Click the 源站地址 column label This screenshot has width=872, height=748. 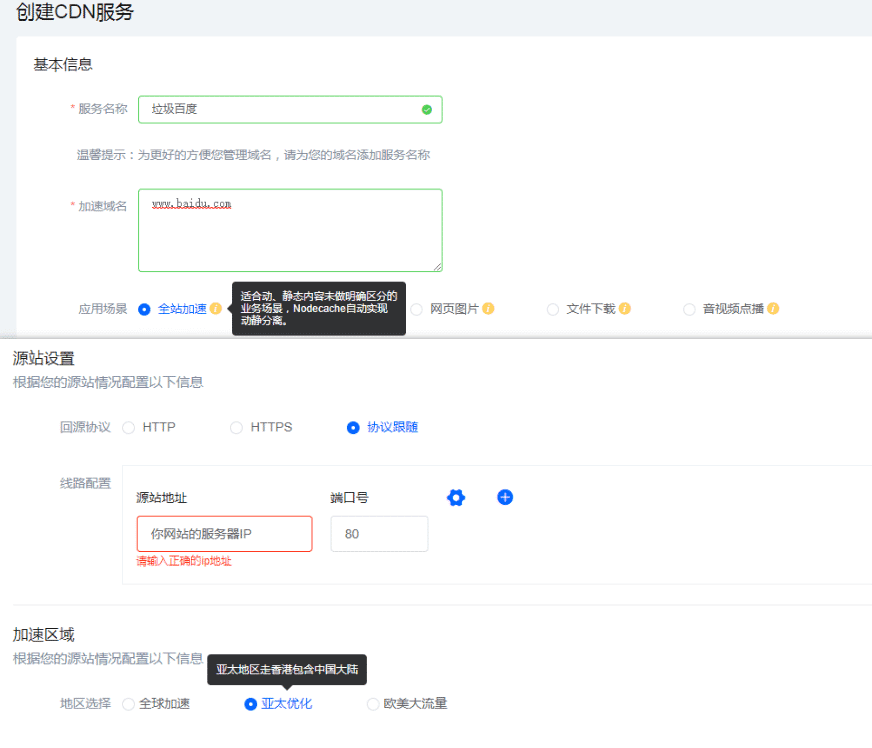click(x=162, y=498)
